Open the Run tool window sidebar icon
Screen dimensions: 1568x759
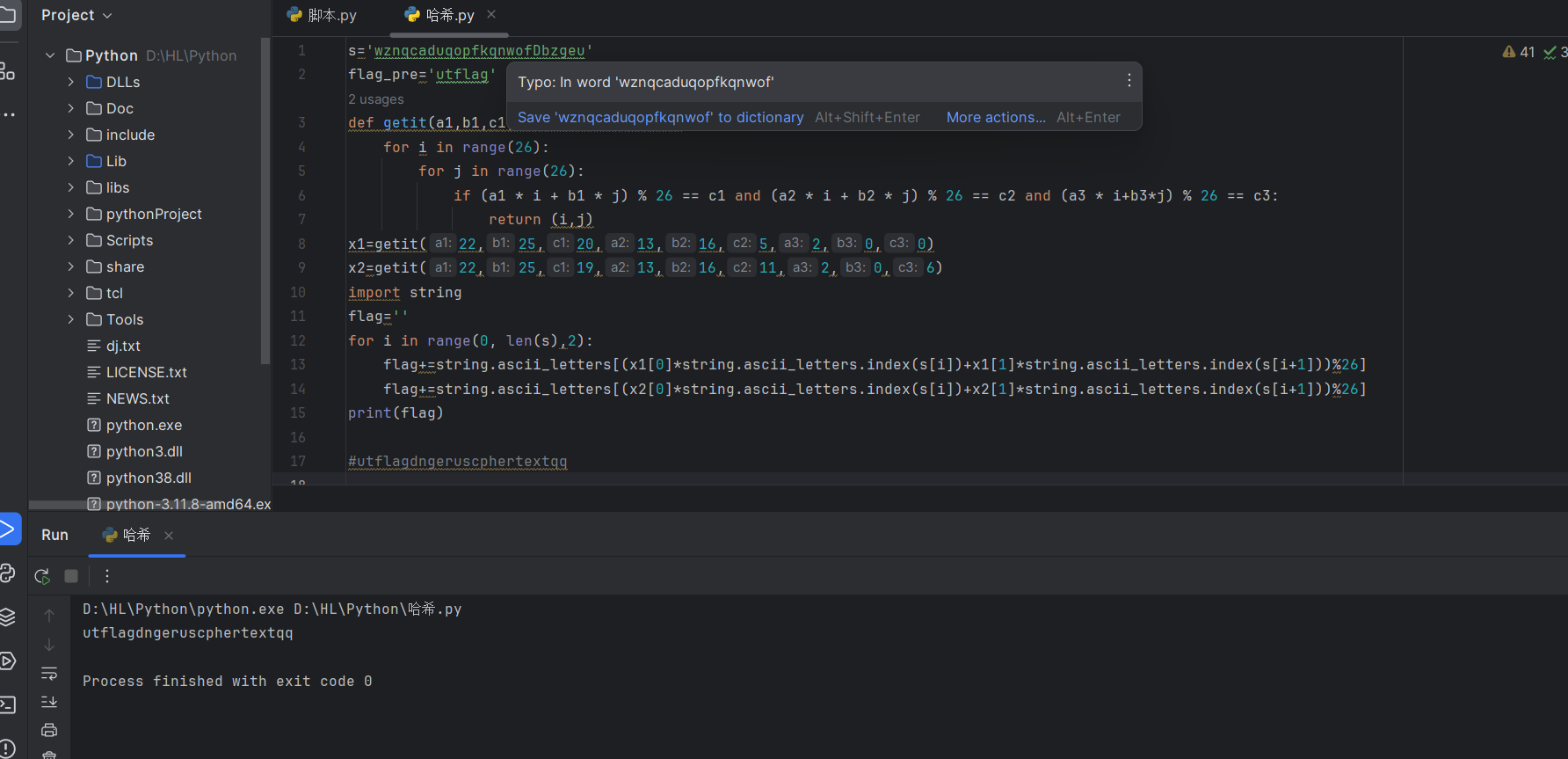[x=8, y=529]
